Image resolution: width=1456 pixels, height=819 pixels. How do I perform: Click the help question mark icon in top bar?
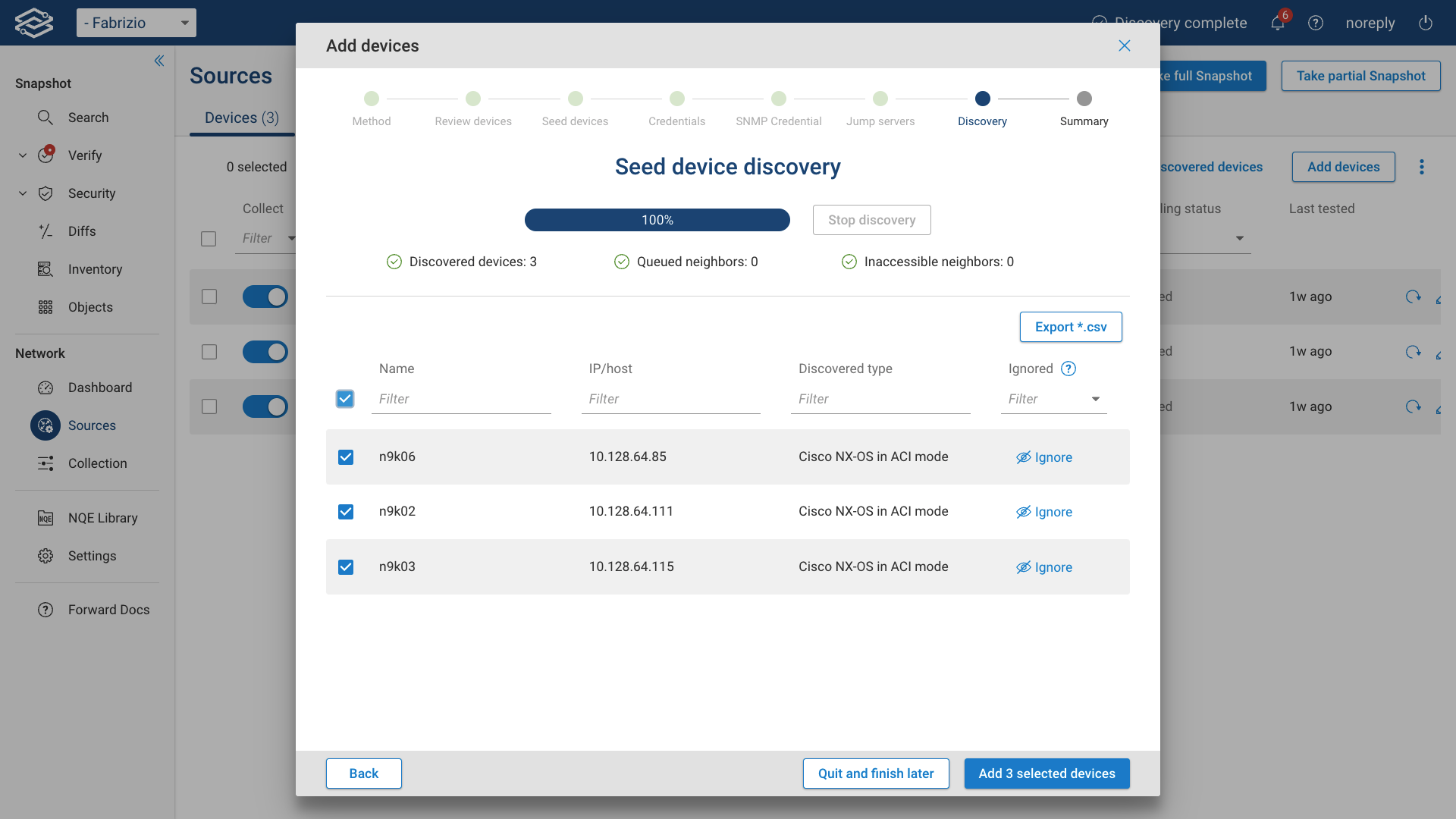tap(1316, 23)
